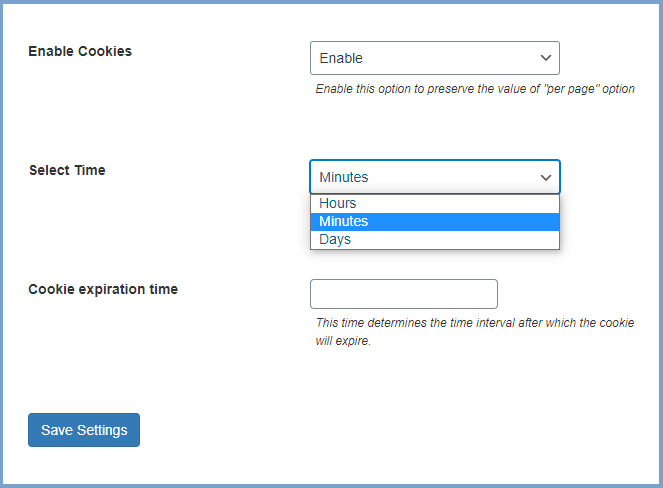Open the Enable Cookies dropdown
The height and width of the screenshot is (488, 663).
(434, 58)
